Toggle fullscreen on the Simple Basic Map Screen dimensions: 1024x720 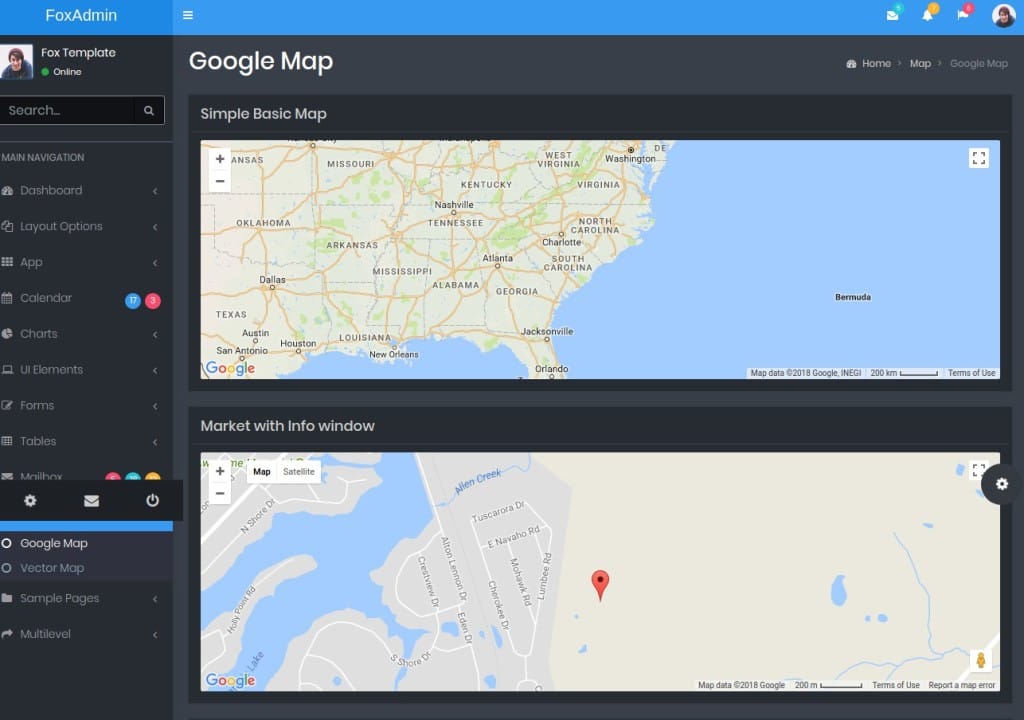(979, 158)
